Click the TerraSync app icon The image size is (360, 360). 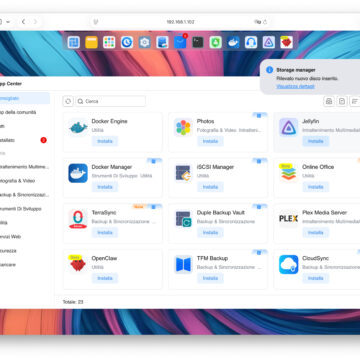[x=78, y=219]
